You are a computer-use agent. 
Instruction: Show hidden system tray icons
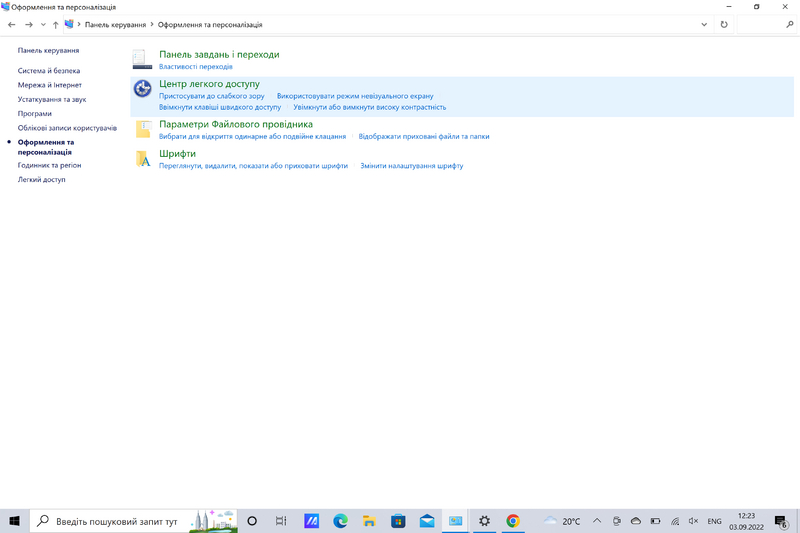[x=597, y=521]
